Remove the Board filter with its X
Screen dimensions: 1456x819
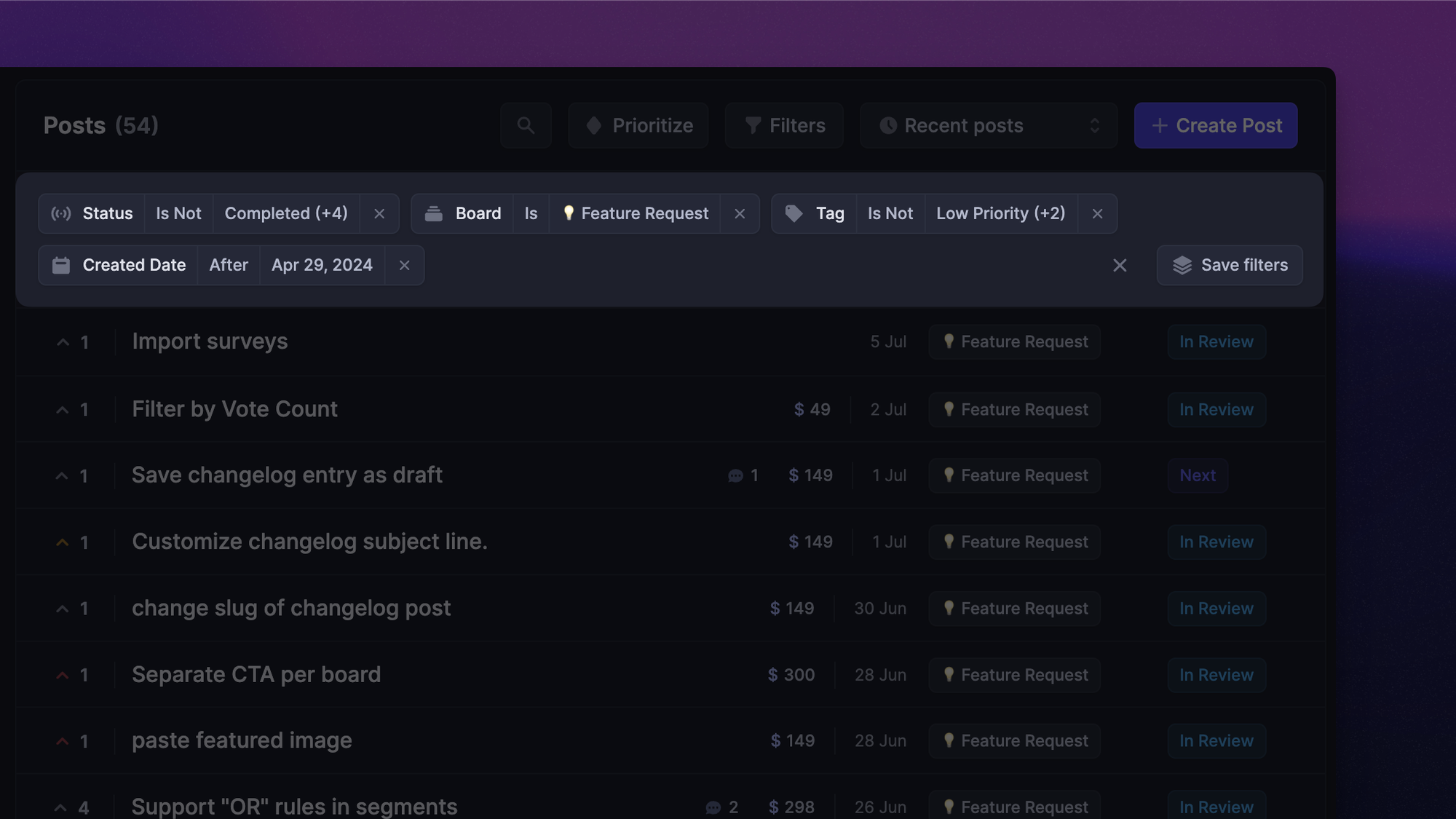(x=740, y=213)
